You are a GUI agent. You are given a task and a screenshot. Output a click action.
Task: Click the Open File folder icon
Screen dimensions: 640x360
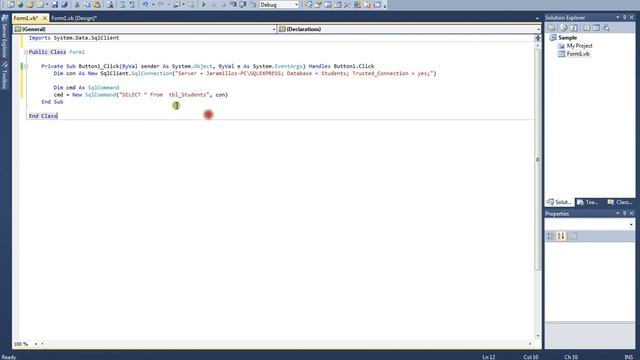30,4
